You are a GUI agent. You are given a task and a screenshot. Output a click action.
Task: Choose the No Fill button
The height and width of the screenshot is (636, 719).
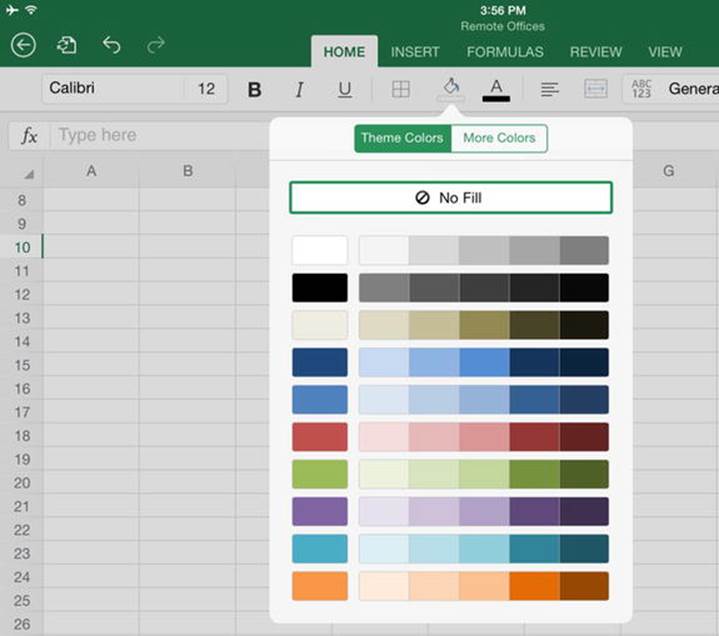coord(451,198)
